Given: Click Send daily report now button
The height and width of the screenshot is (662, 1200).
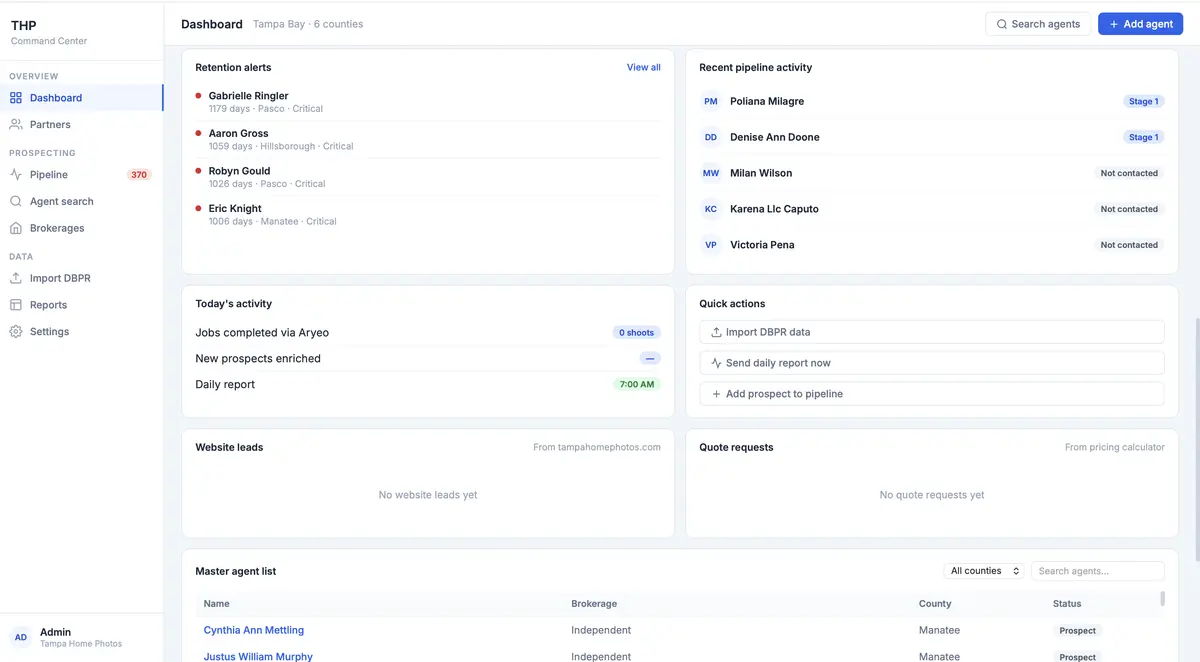Looking at the screenshot, I should (x=932, y=363).
